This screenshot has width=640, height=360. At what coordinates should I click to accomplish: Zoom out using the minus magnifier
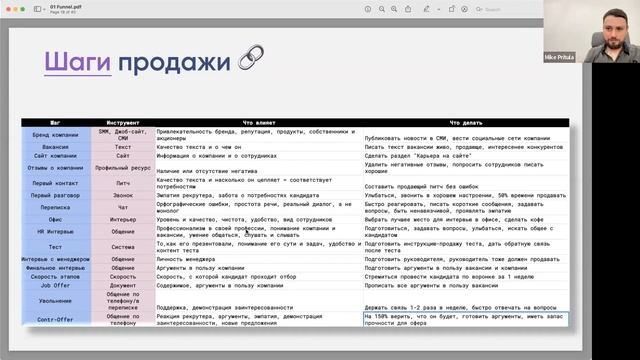(x=382, y=9)
